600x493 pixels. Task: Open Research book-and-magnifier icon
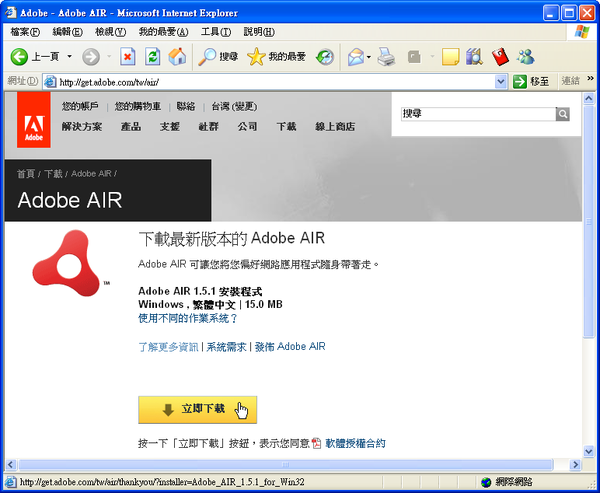[x=474, y=57]
